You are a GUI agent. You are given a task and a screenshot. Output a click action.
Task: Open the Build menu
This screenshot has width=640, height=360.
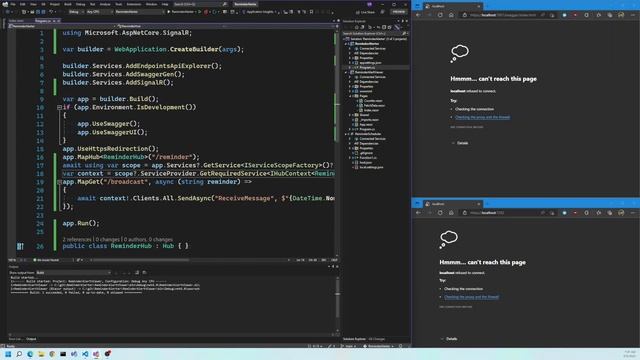[x=68, y=4]
